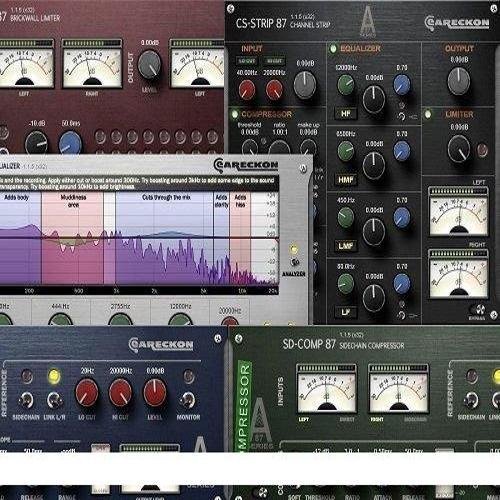This screenshot has height=500, width=500.
Task: Click the black gain knob next to HMF button
Action: (374, 165)
